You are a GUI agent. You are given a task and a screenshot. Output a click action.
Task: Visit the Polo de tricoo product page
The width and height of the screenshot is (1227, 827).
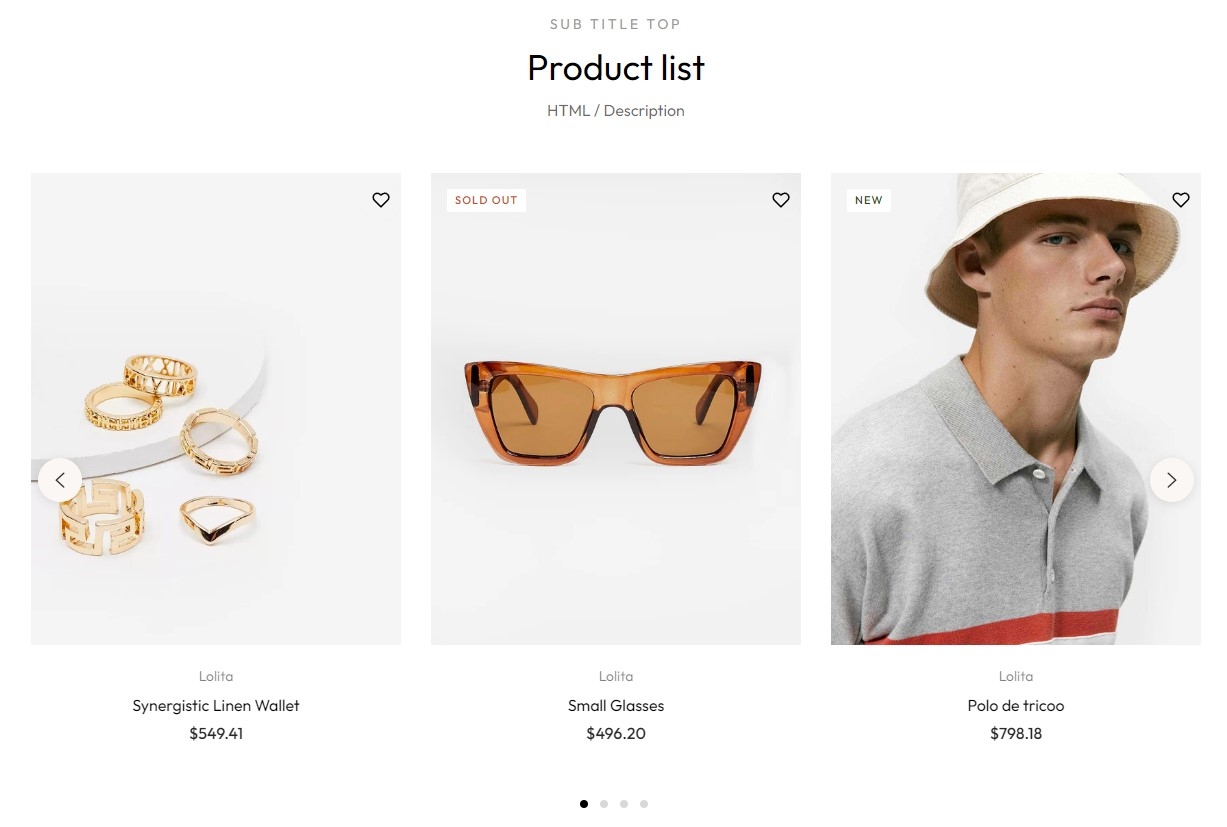1016,706
